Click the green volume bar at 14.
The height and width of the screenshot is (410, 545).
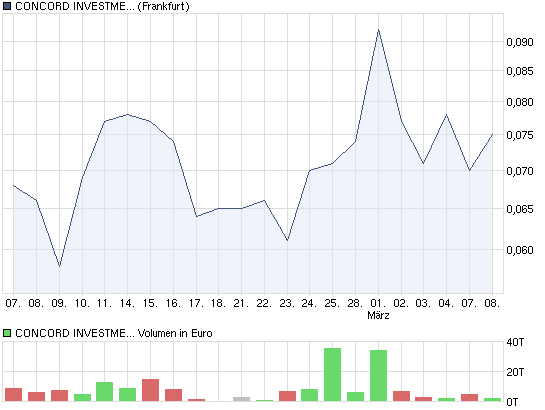click(128, 395)
